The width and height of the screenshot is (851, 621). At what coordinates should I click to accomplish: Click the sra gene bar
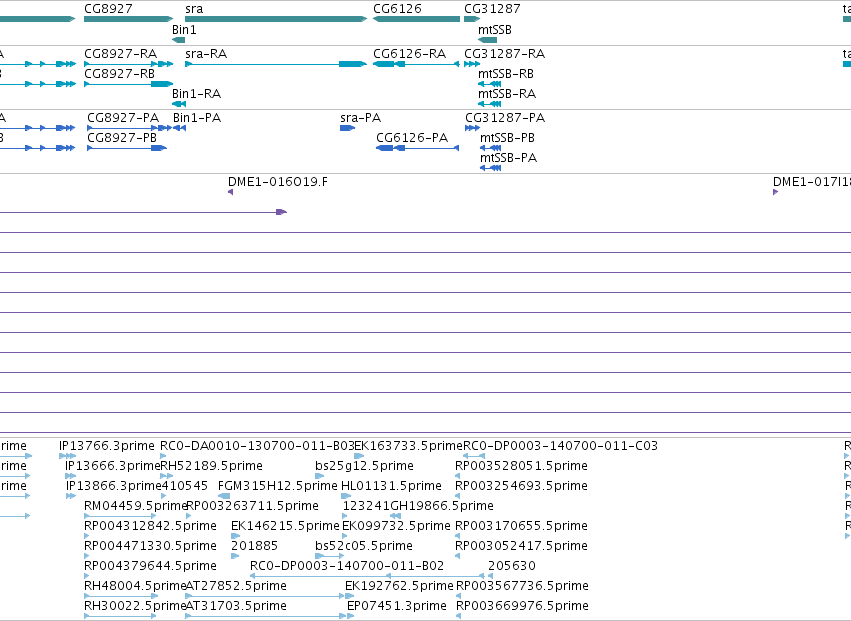point(276,19)
